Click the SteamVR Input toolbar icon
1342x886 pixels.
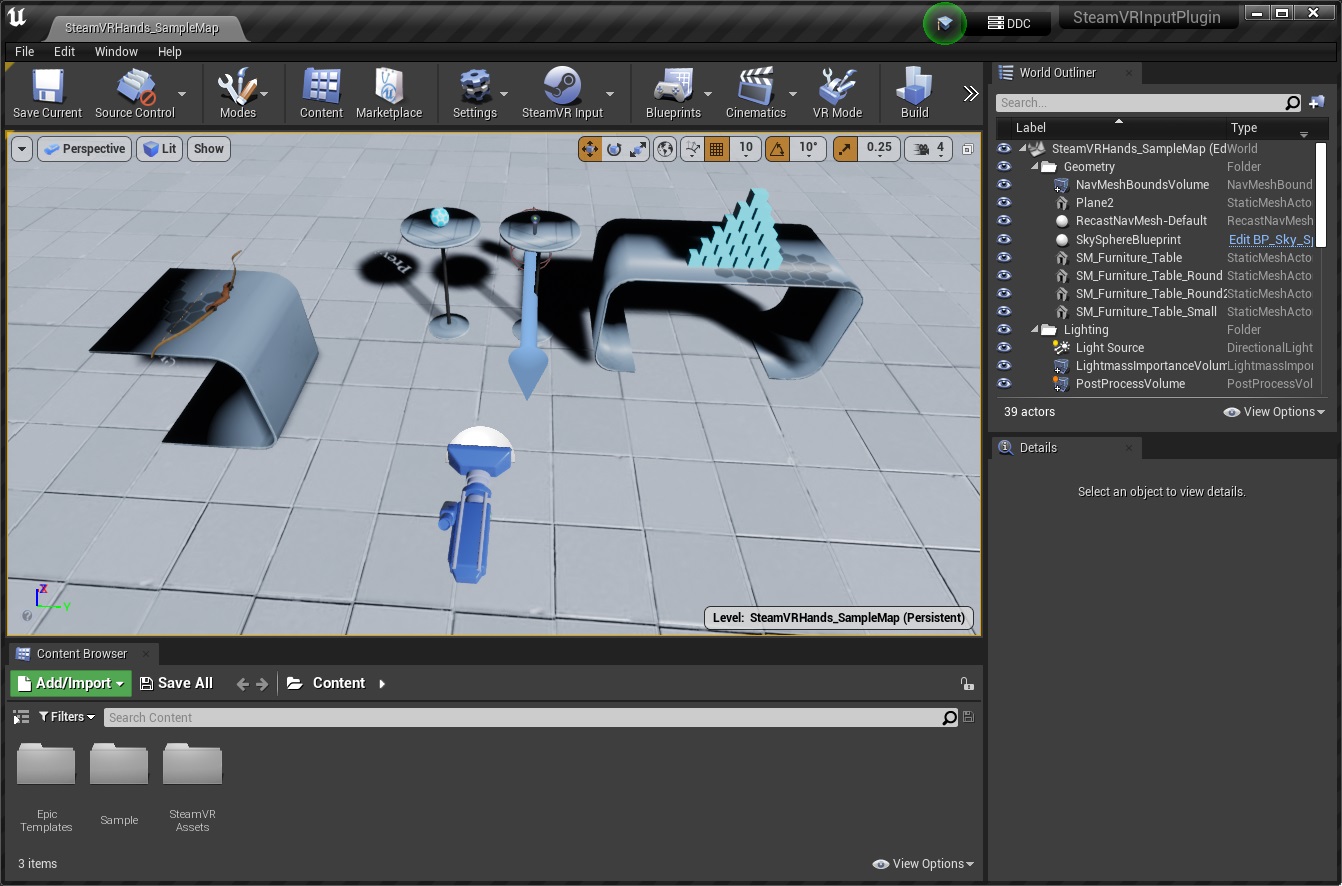(562, 88)
